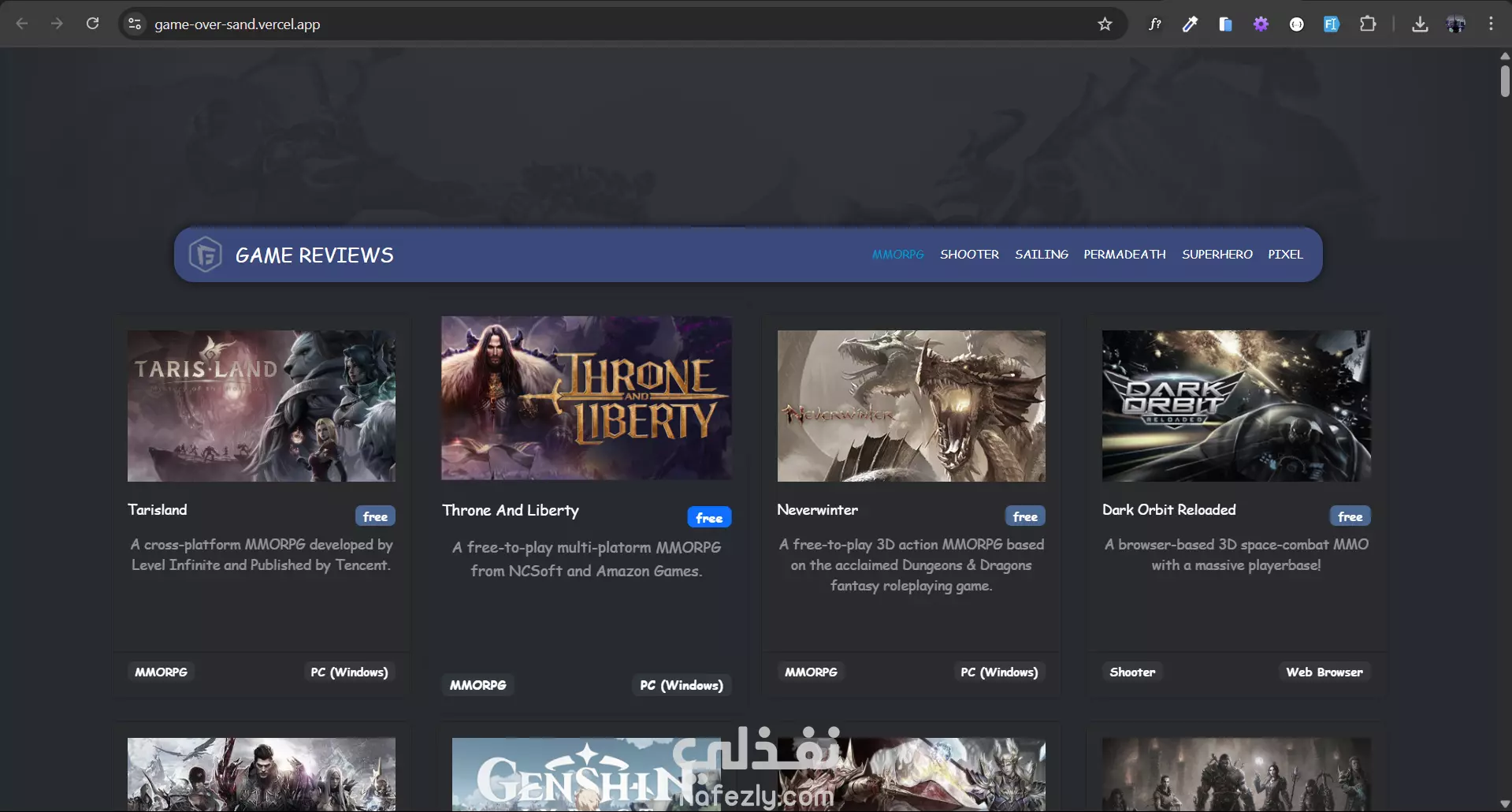Screen dimensions: 1512x812
Task: Open the browser downloads icon
Action: (1420, 24)
